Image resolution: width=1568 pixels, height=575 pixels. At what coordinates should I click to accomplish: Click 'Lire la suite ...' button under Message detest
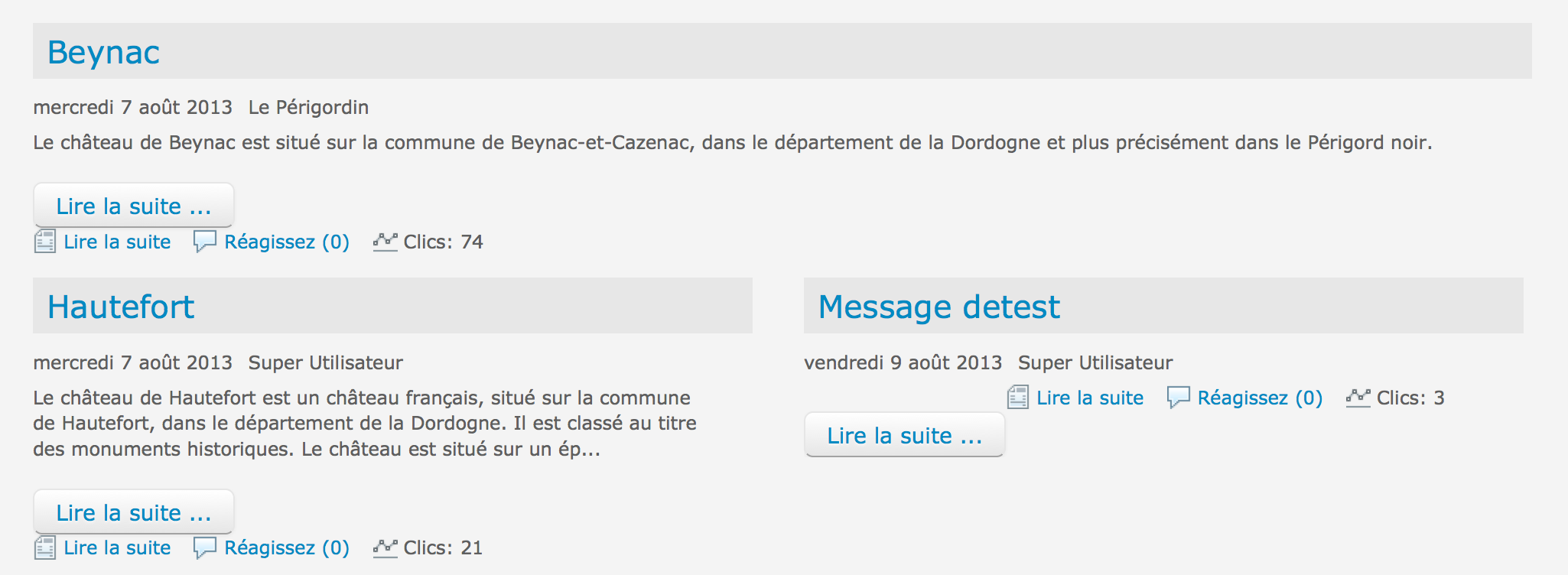(x=905, y=434)
